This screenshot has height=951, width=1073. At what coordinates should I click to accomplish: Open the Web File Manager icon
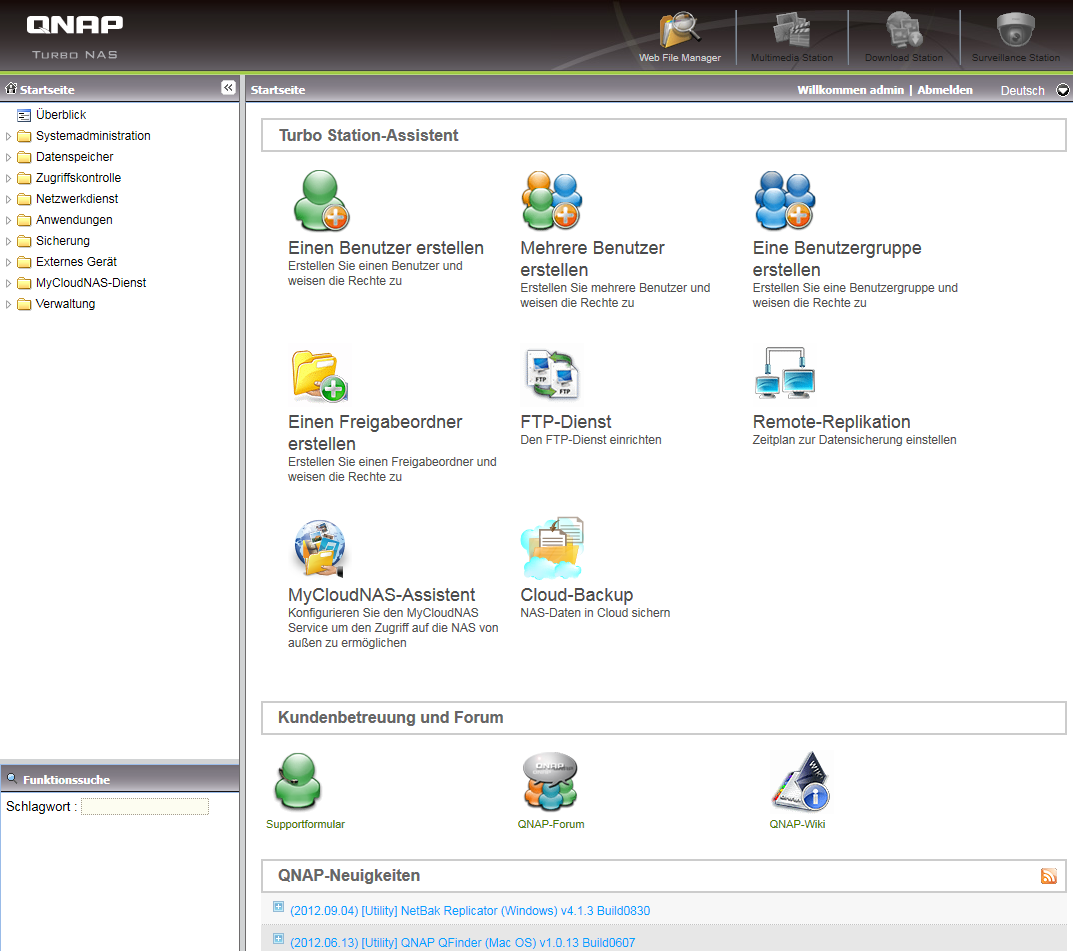(680, 30)
